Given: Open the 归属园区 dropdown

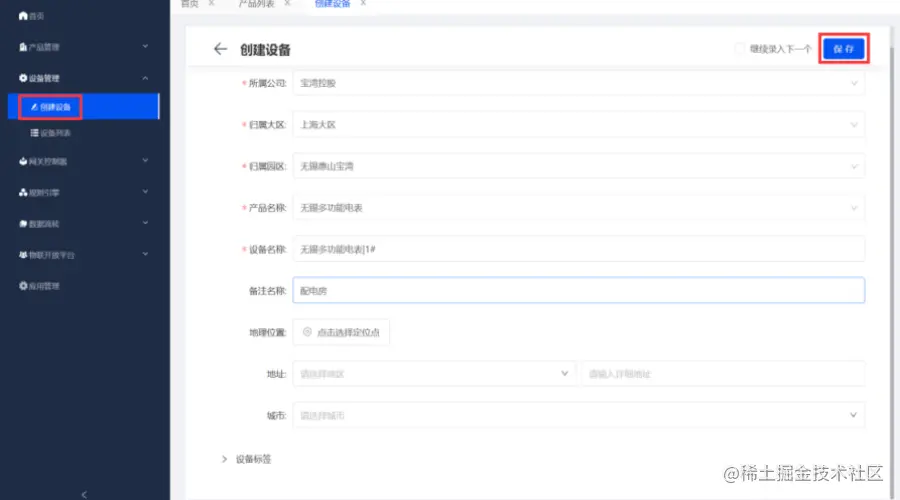Looking at the screenshot, I should [x=579, y=166].
